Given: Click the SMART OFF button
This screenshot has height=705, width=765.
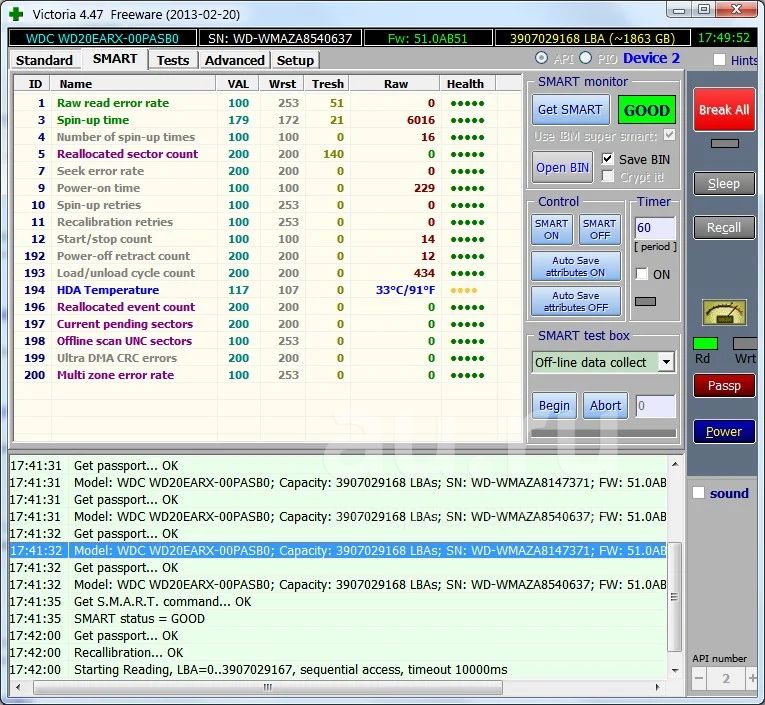Looking at the screenshot, I should coord(600,229).
